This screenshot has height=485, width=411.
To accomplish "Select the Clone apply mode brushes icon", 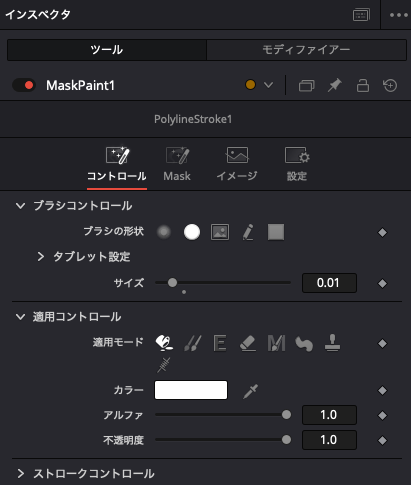I will pyautogui.click(x=193, y=343).
